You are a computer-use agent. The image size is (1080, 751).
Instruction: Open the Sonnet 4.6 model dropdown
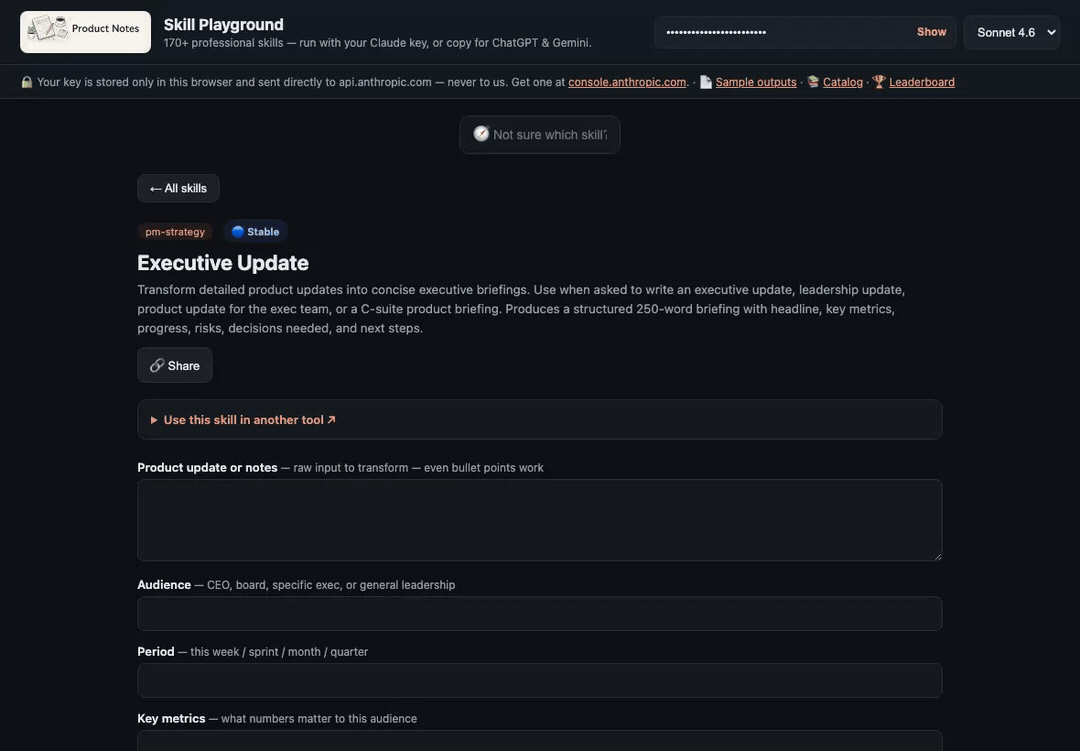point(1011,32)
